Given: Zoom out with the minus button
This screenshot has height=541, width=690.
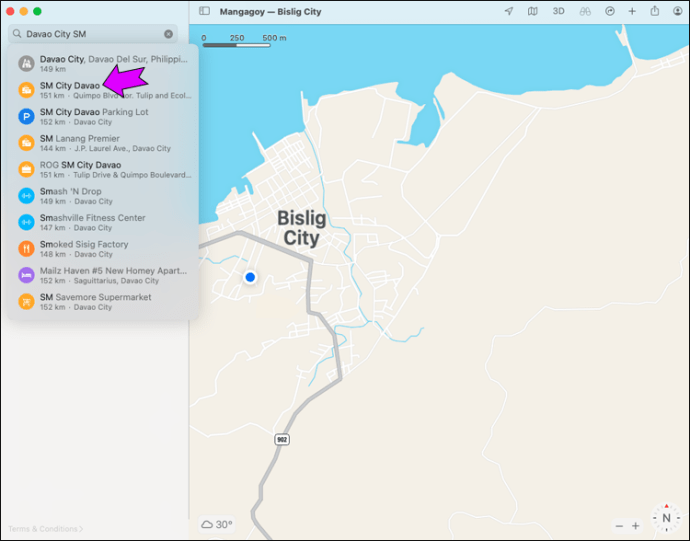Looking at the screenshot, I should pos(619,526).
